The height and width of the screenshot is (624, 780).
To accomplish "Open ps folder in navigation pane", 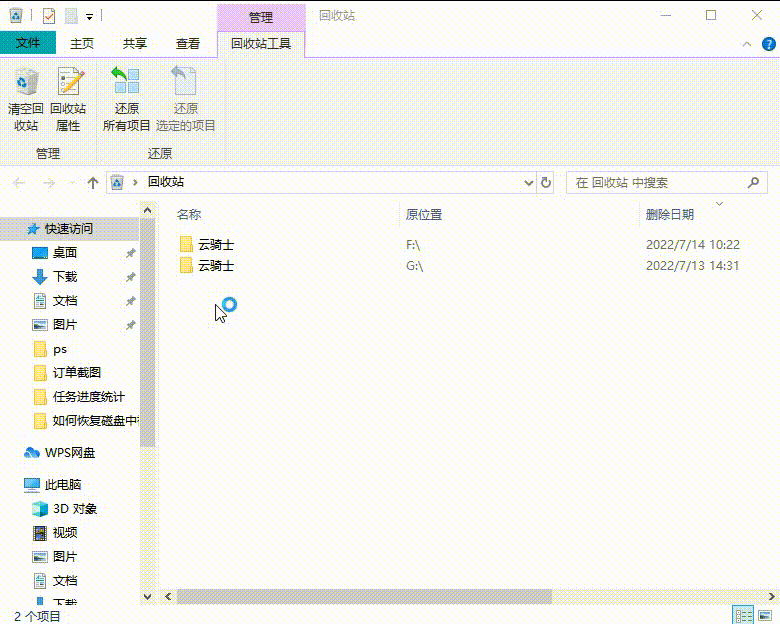I will coord(59,349).
